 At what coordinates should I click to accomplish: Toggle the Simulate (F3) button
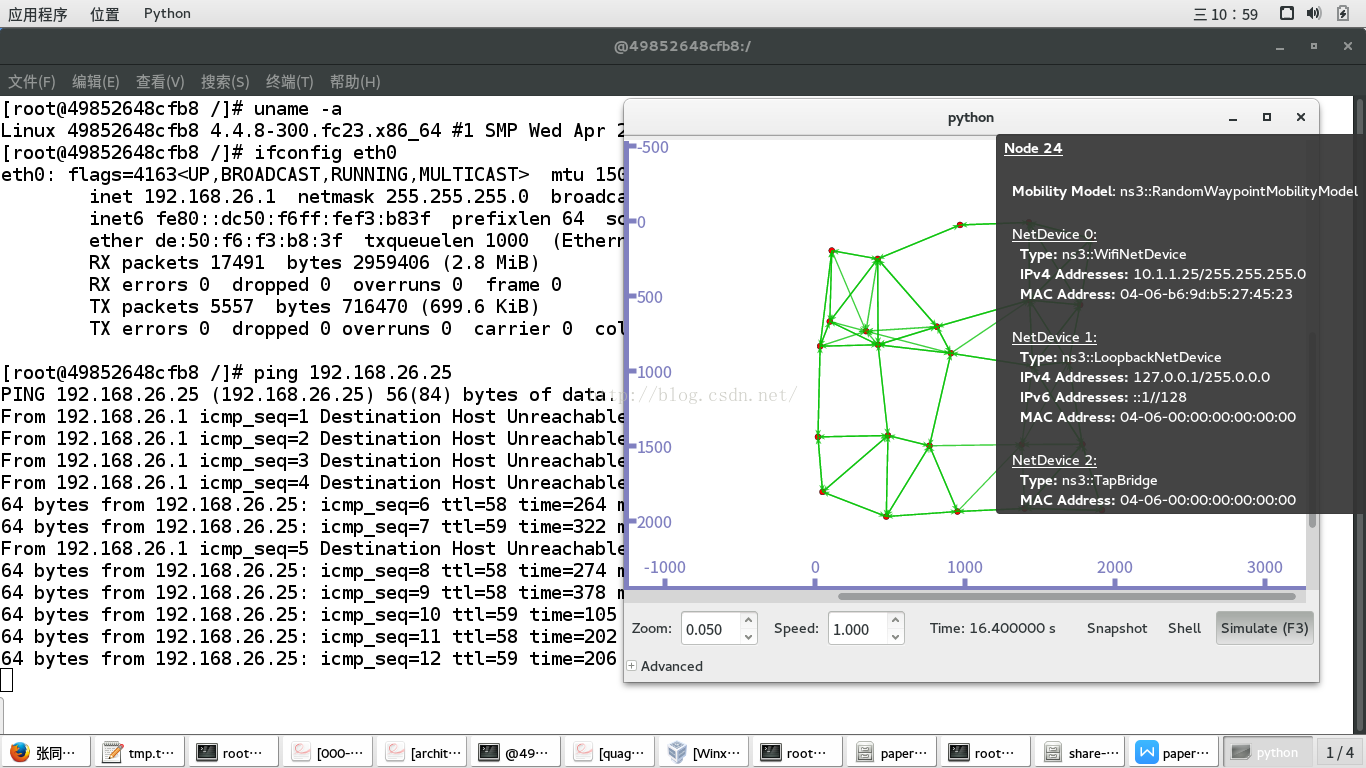(1264, 628)
